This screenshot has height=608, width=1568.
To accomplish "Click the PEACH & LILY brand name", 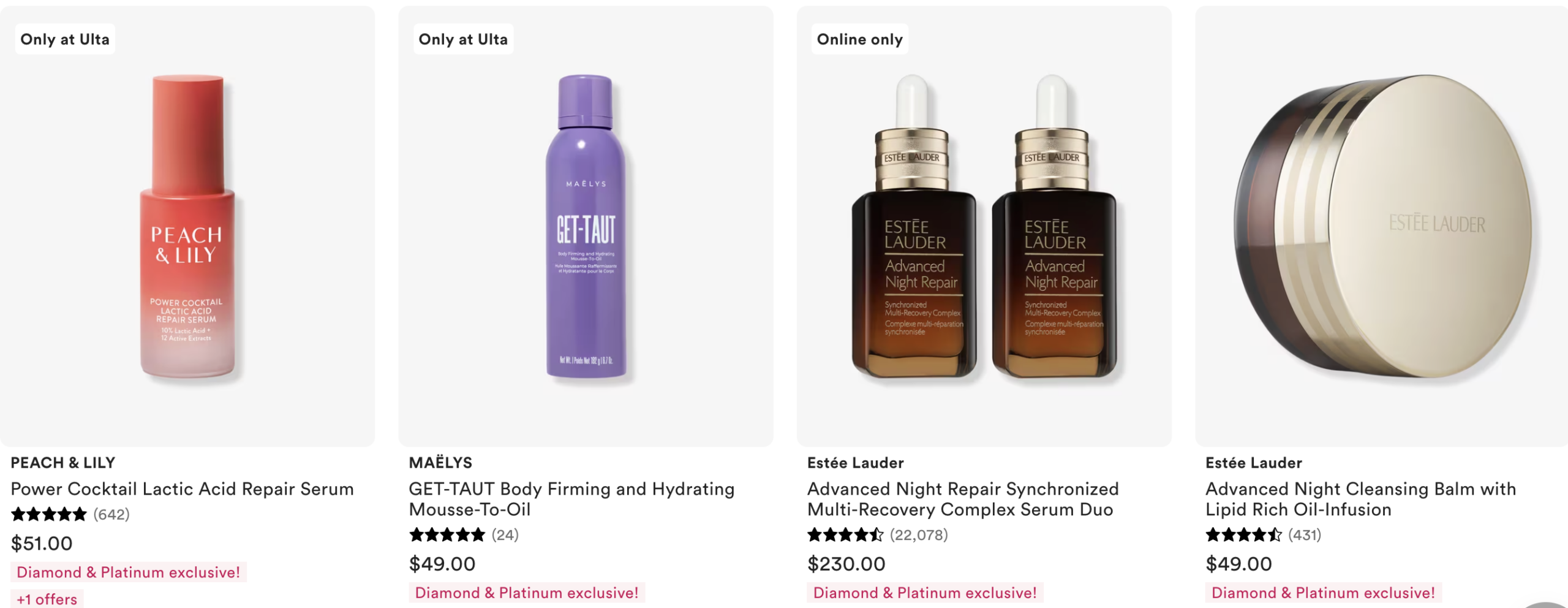I will 62,463.
